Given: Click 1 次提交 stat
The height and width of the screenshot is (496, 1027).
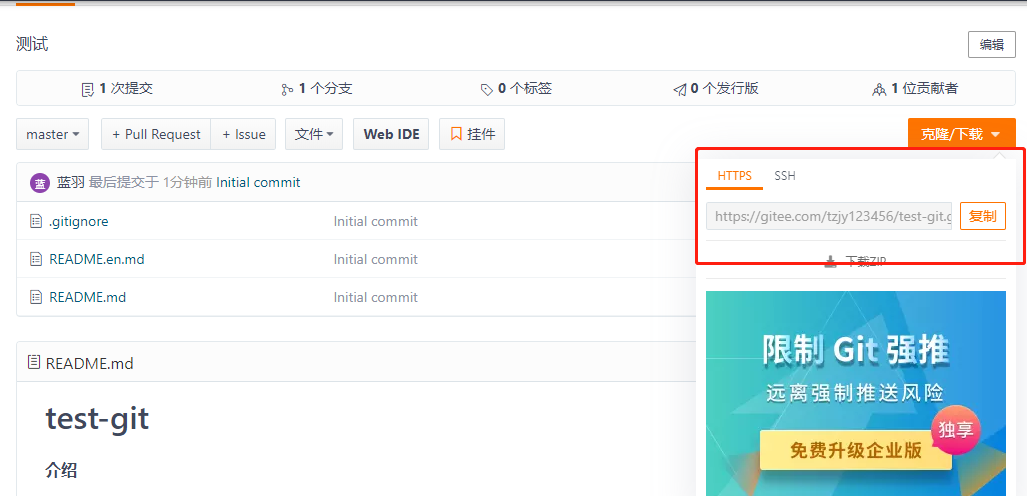Looking at the screenshot, I should pyautogui.click(x=117, y=89).
